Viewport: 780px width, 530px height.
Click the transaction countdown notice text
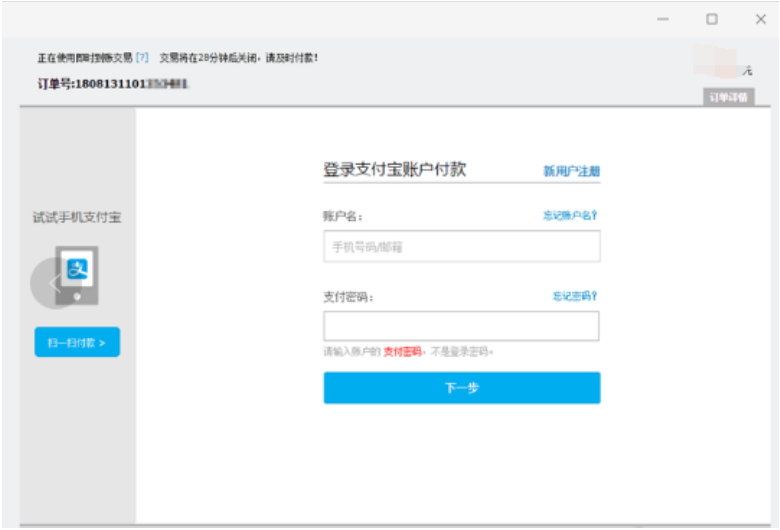[x=239, y=58]
